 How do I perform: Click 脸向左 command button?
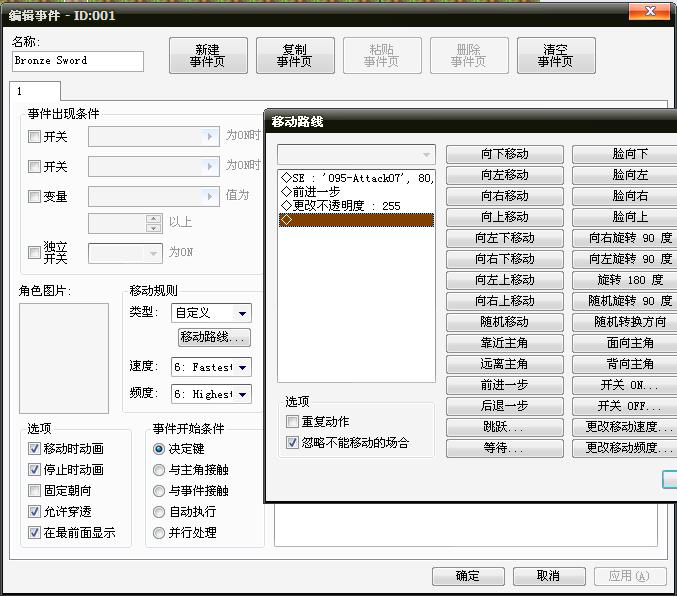pos(625,175)
